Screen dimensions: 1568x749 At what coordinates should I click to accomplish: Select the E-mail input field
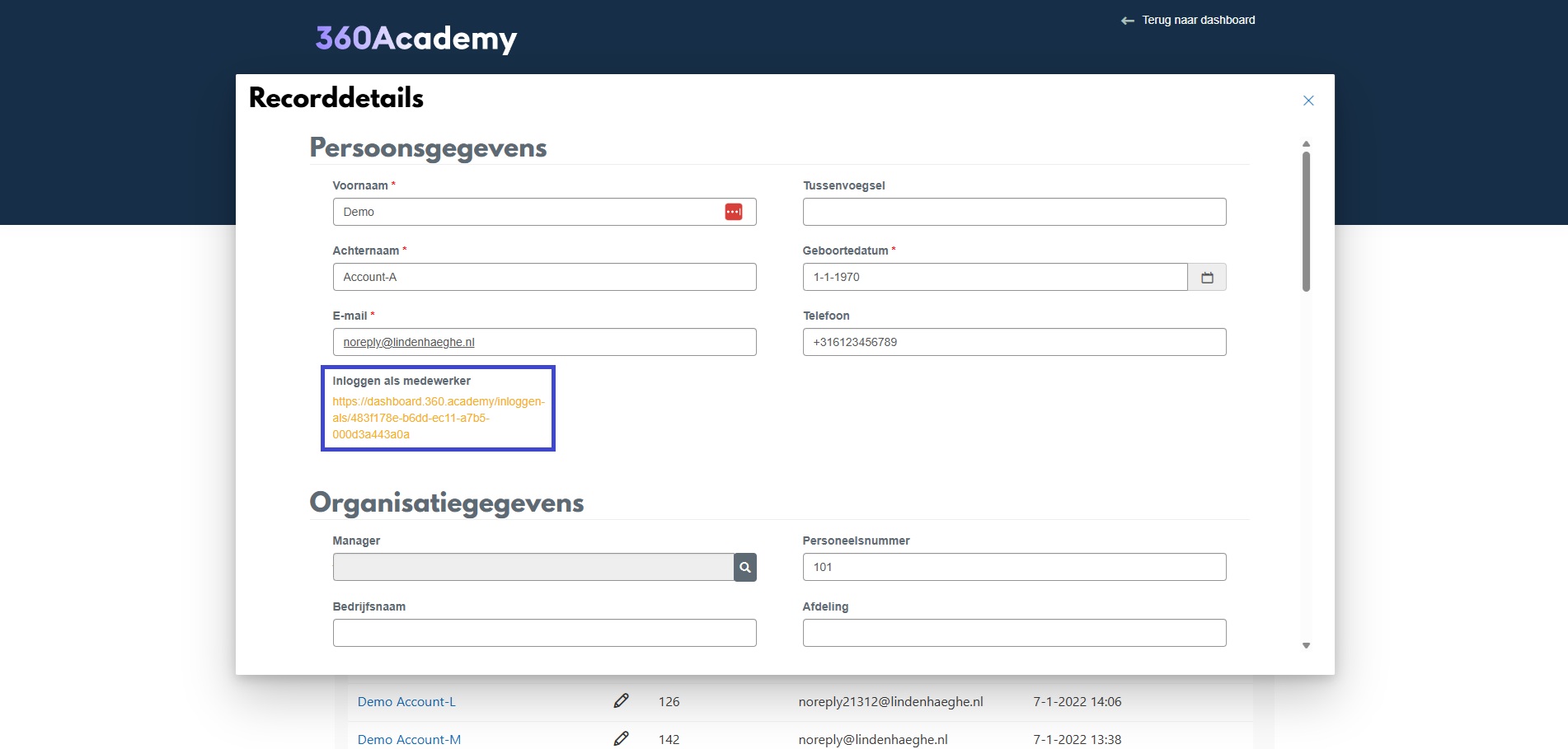point(544,342)
